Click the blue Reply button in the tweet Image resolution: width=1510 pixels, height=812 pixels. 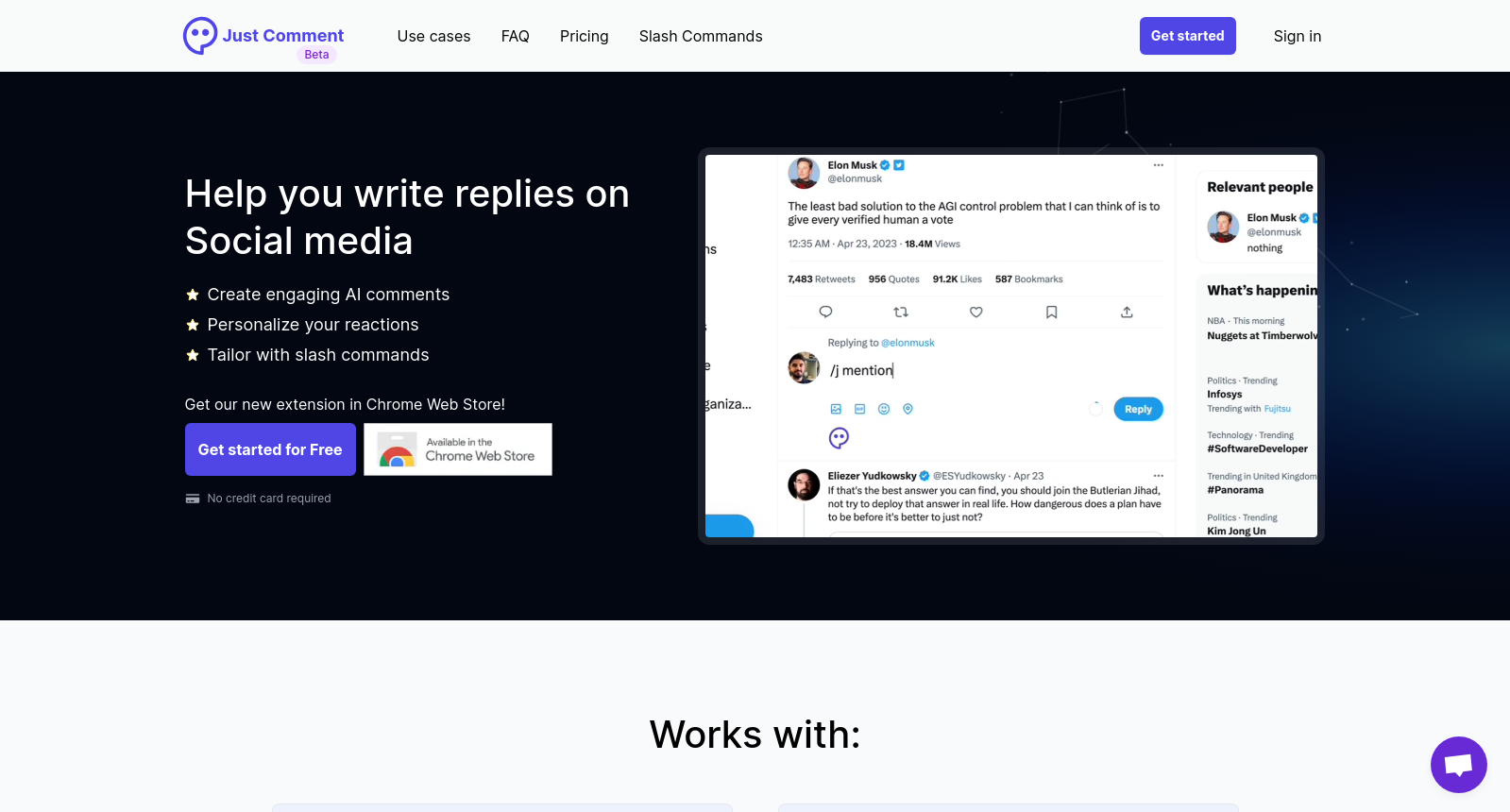1138,409
